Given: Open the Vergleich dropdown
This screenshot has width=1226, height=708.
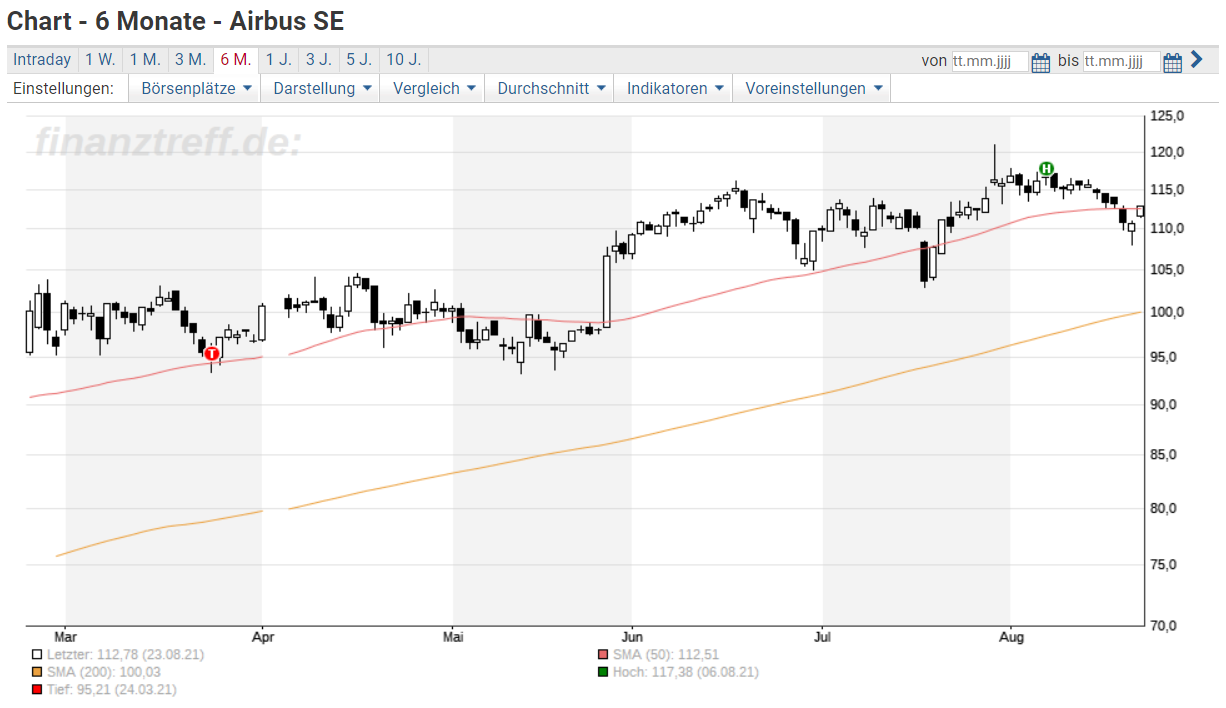Looking at the screenshot, I should pyautogui.click(x=433, y=88).
